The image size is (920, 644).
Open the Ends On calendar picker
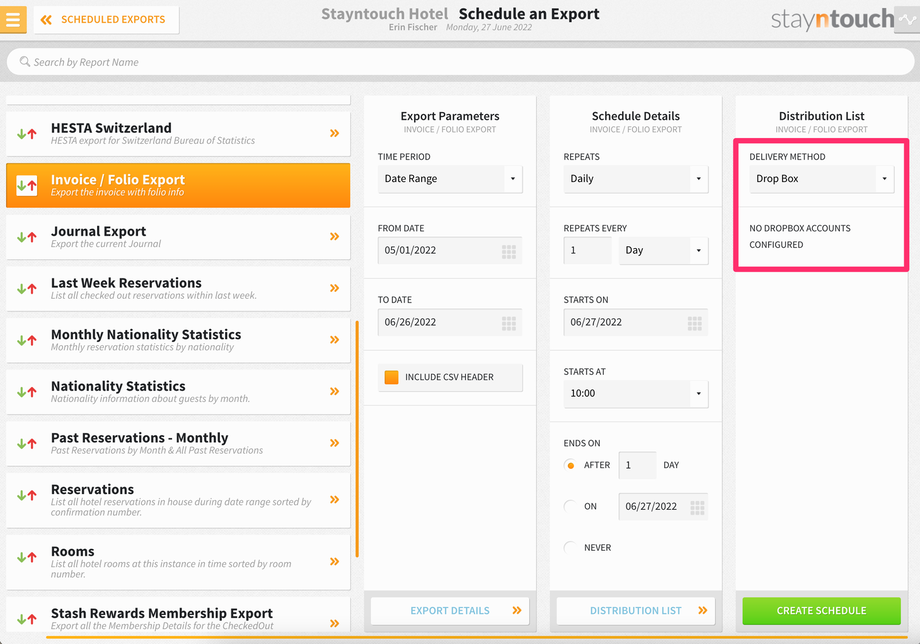point(697,508)
